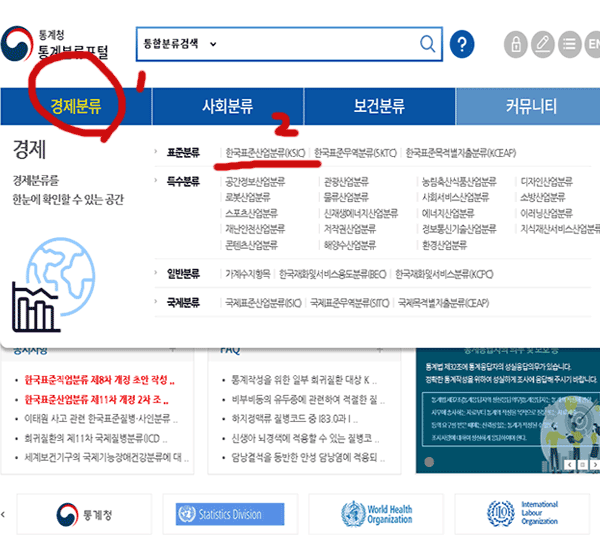Open 스포츠산업분류 link
This screenshot has height=550, width=600.
click(251, 213)
